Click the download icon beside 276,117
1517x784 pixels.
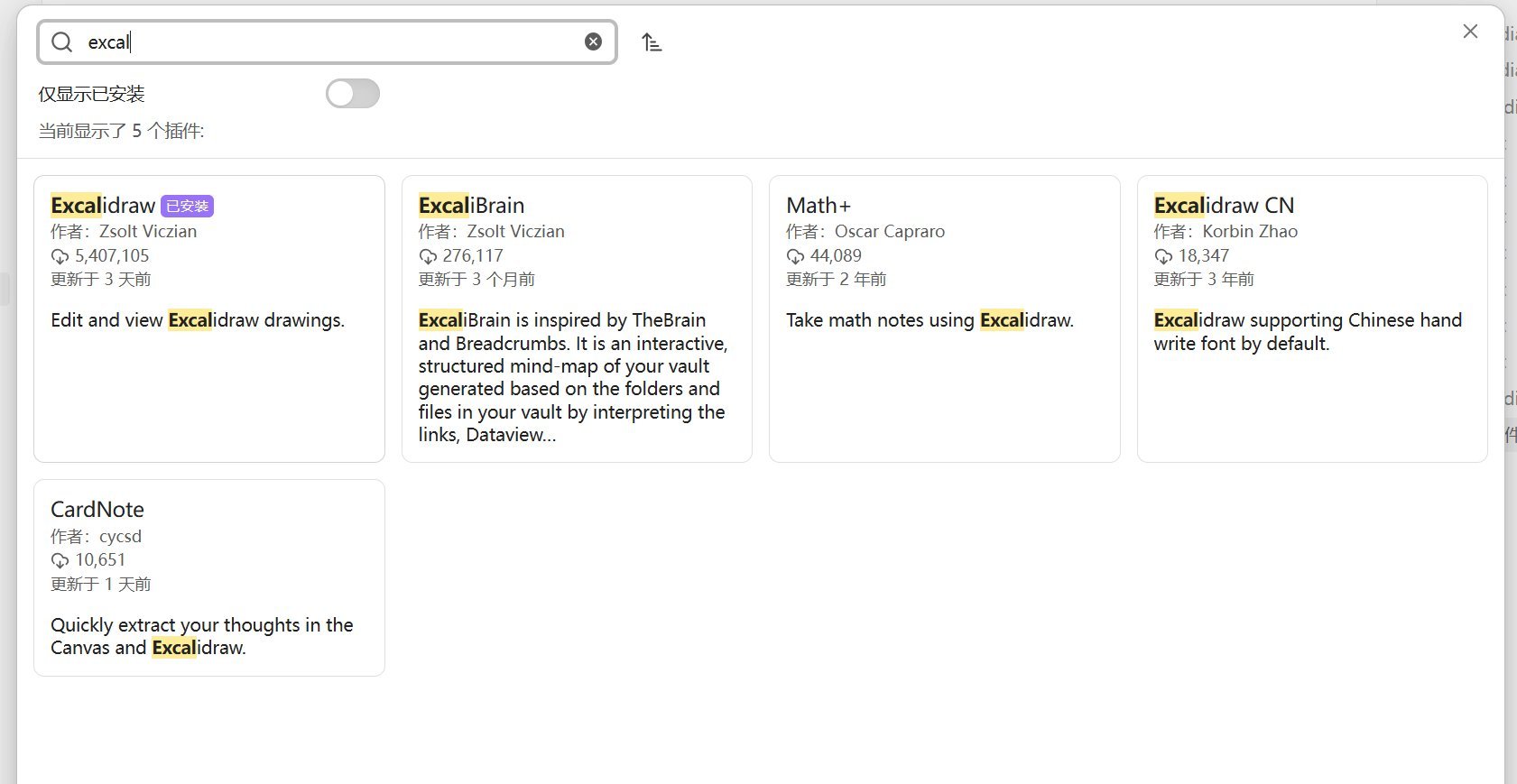tap(428, 257)
